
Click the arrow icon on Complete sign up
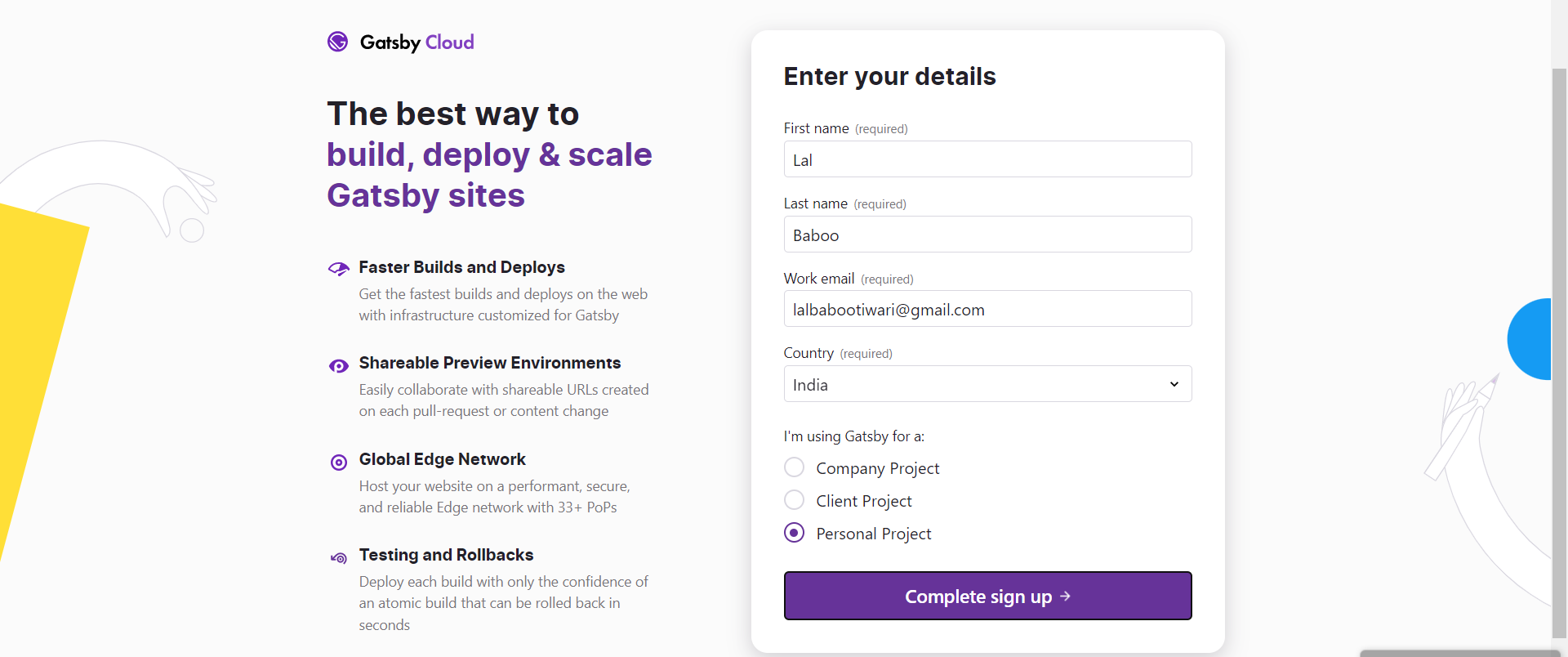1065,597
